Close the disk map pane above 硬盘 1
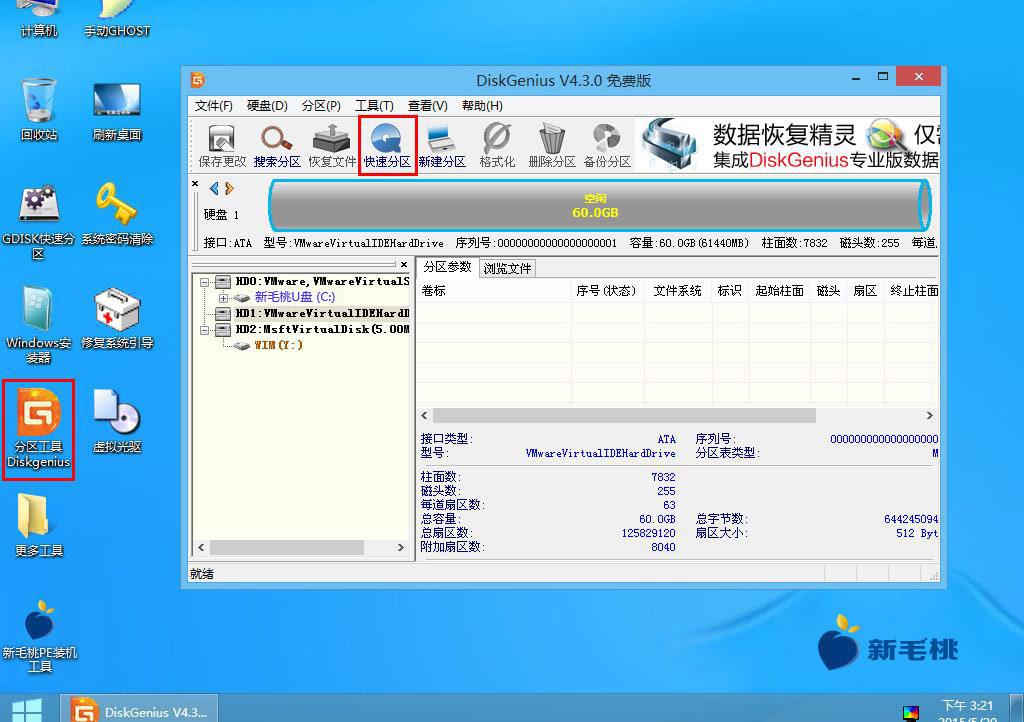Image resolution: width=1024 pixels, height=722 pixels. [195, 184]
